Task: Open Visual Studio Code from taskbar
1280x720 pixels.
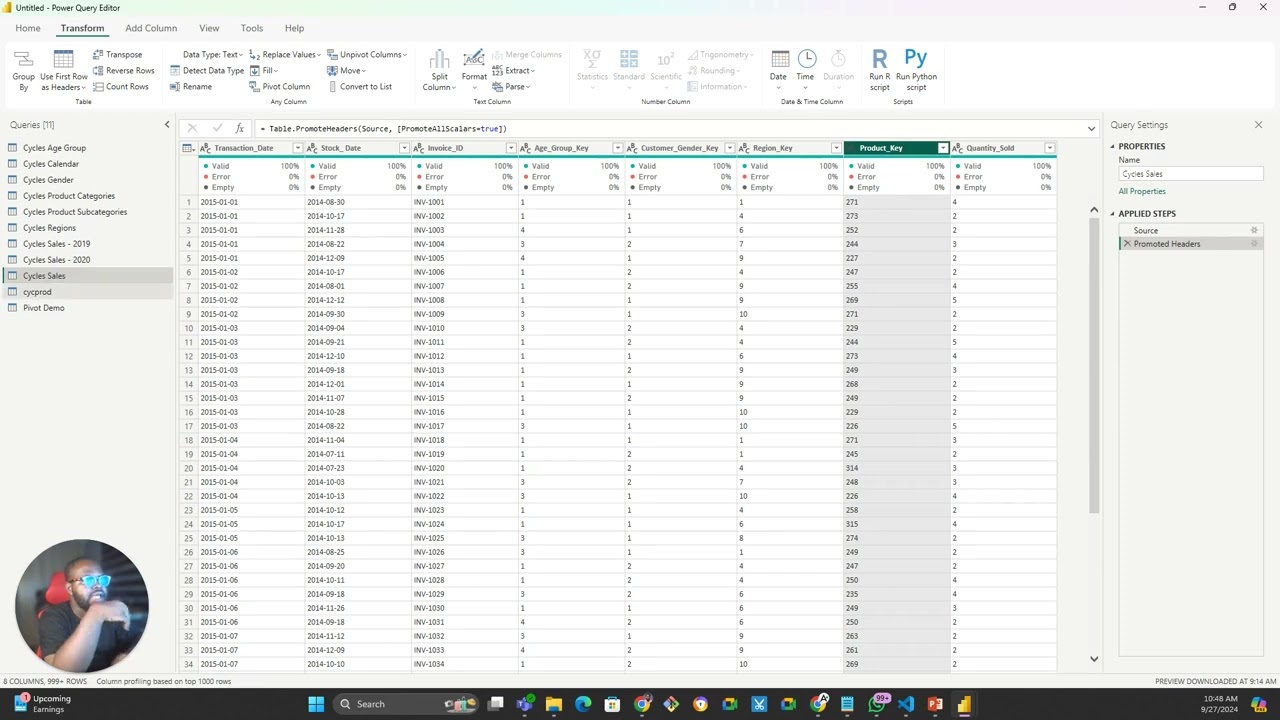Action: click(906, 704)
